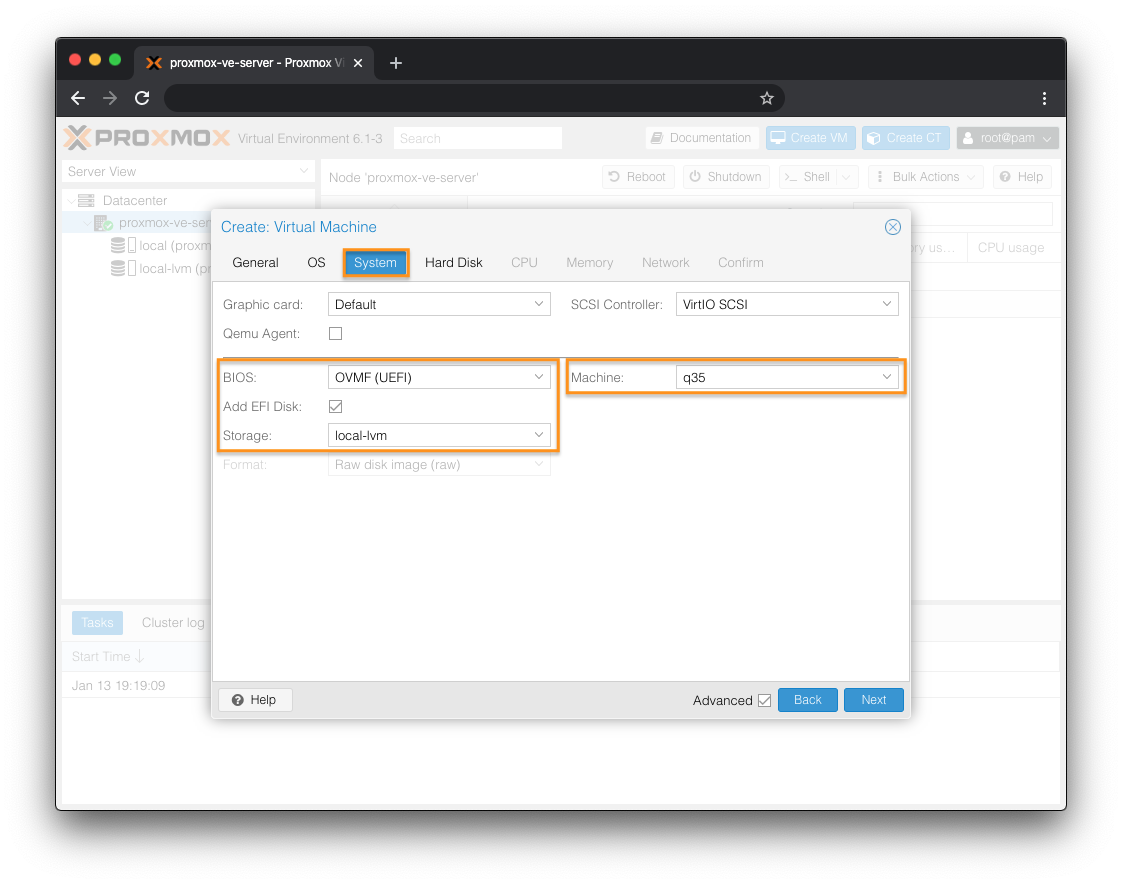Click the Next button
Viewport: 1122px width, 884px height.
873,700
